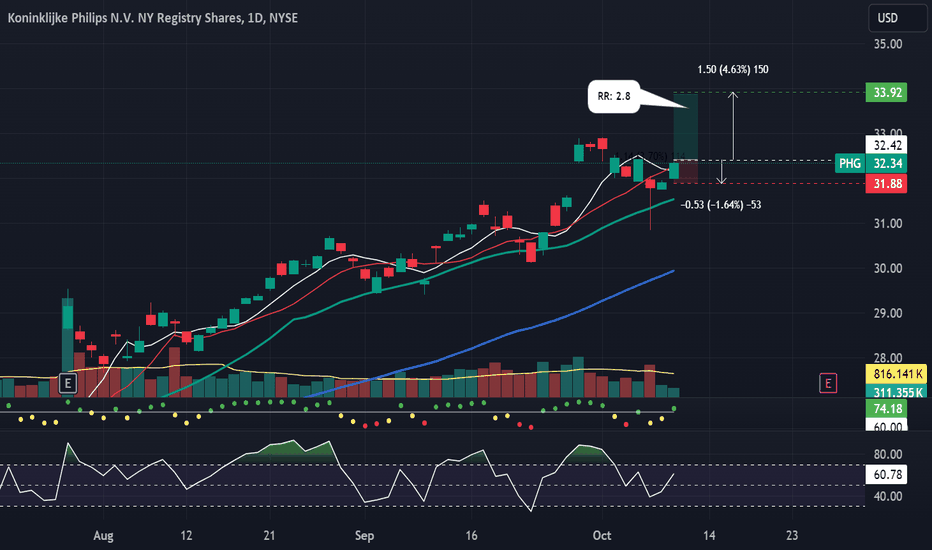Click the PHG ticker price label
This screenshot has width=932, height=550.
pos(849,164)
